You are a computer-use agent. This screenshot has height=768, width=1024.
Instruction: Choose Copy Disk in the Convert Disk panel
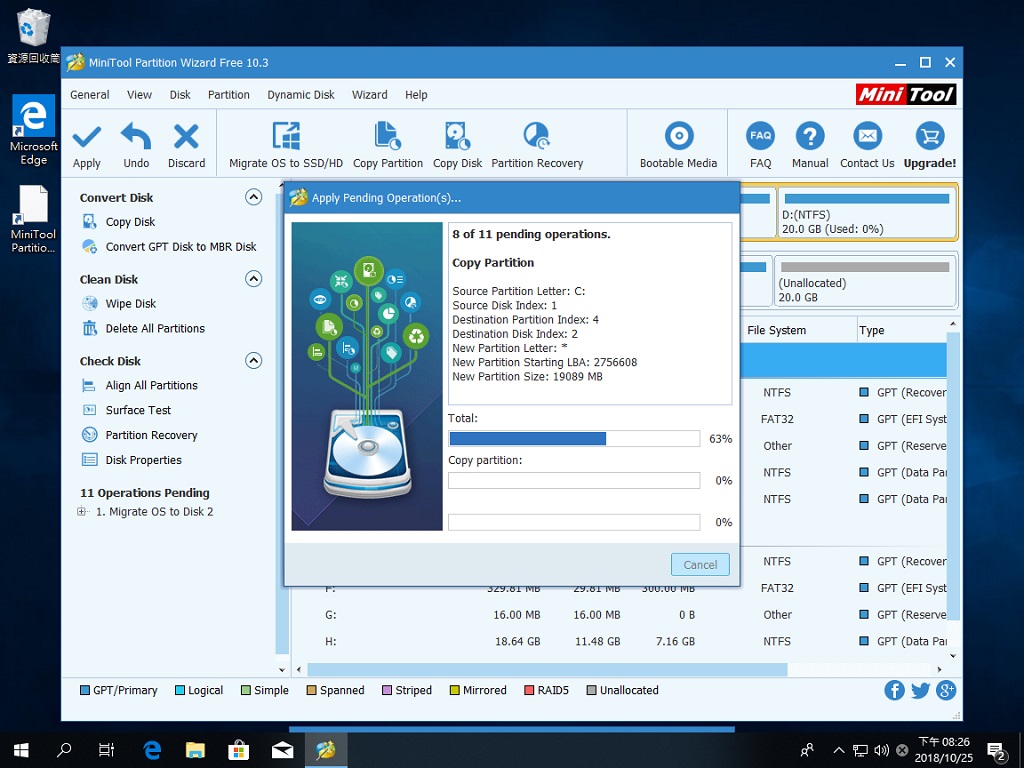[x=130, y=222]
